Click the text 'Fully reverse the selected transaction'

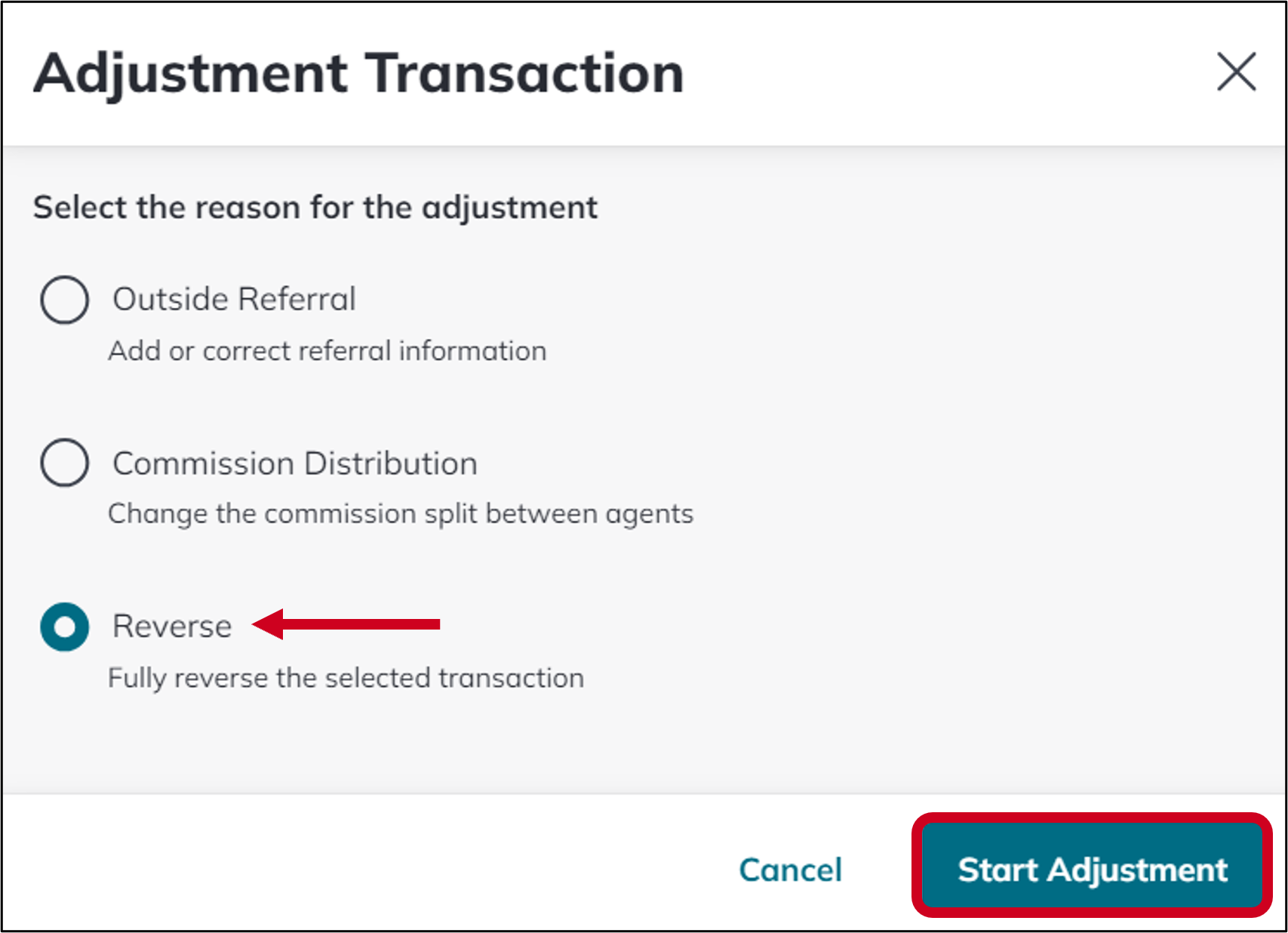tap(346, 677)
